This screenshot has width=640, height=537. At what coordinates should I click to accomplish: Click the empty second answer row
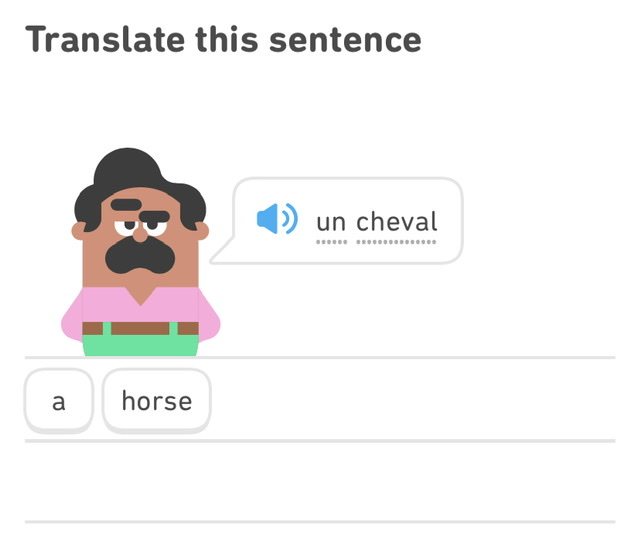(320, 481)
